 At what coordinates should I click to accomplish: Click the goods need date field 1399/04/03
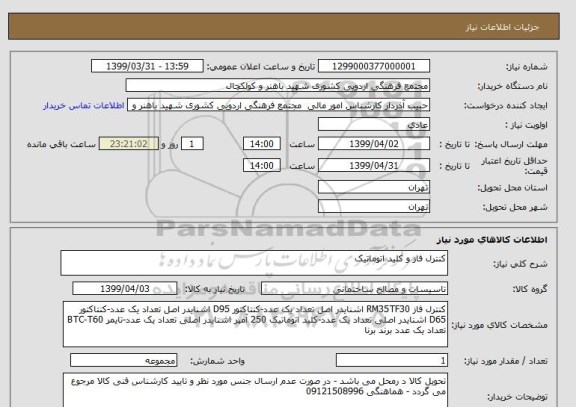point(125,289)
